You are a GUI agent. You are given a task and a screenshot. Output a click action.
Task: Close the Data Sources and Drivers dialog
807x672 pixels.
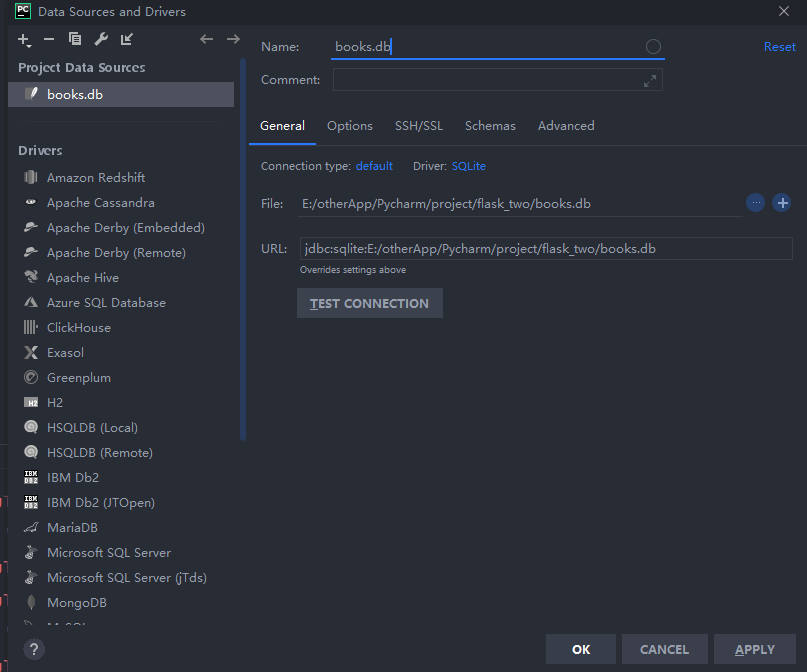(783, 11)
